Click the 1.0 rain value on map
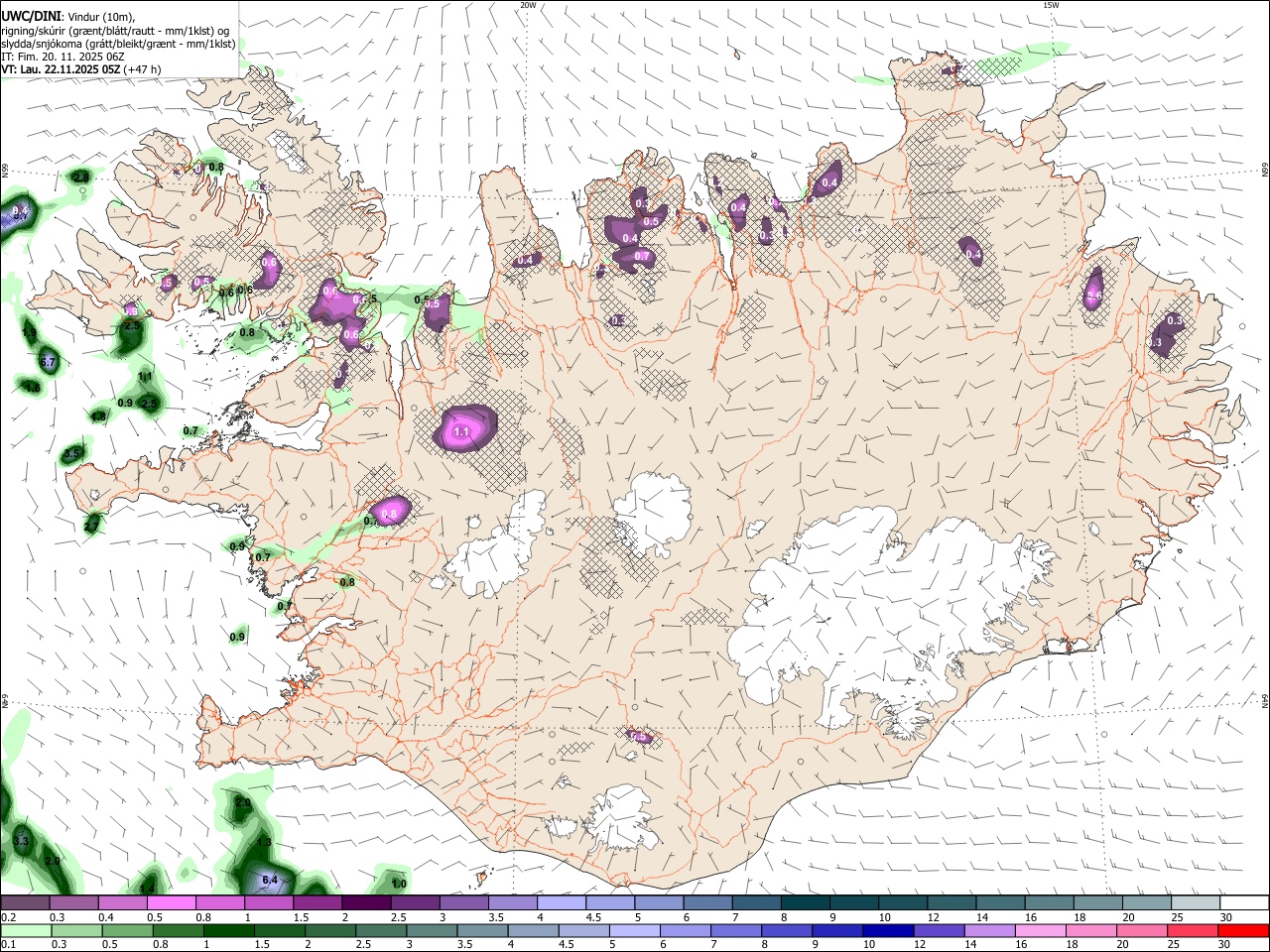 tap(399, 884)
